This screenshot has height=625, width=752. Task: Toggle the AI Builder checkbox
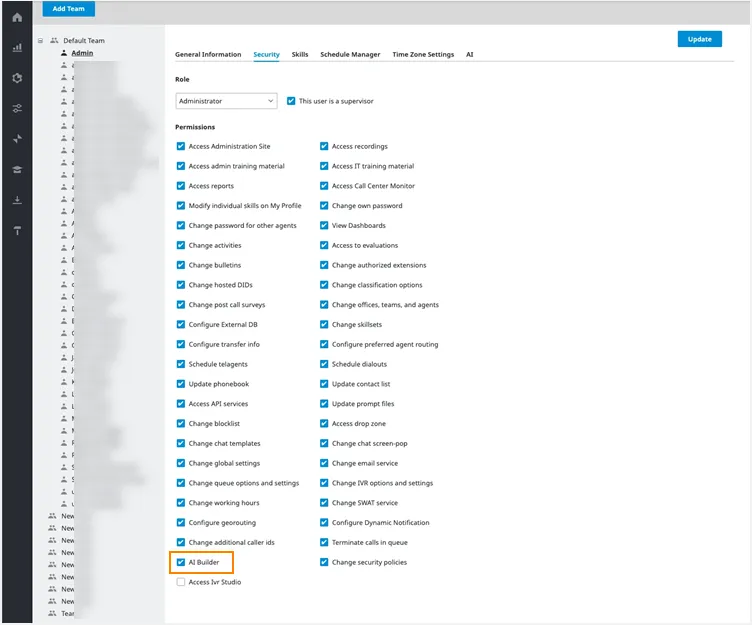(181, 562)
